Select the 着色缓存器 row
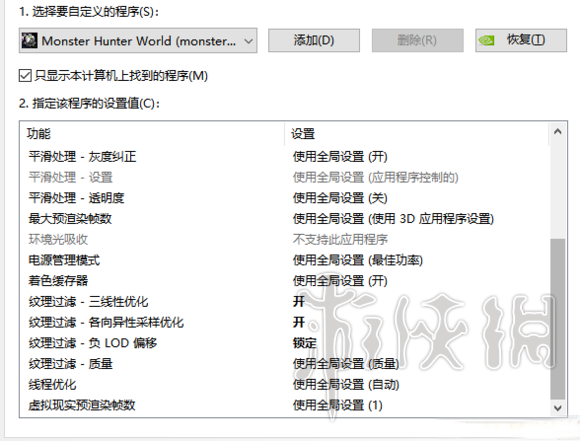This screenshot has width=580, height=441. [x=285, y=281]
